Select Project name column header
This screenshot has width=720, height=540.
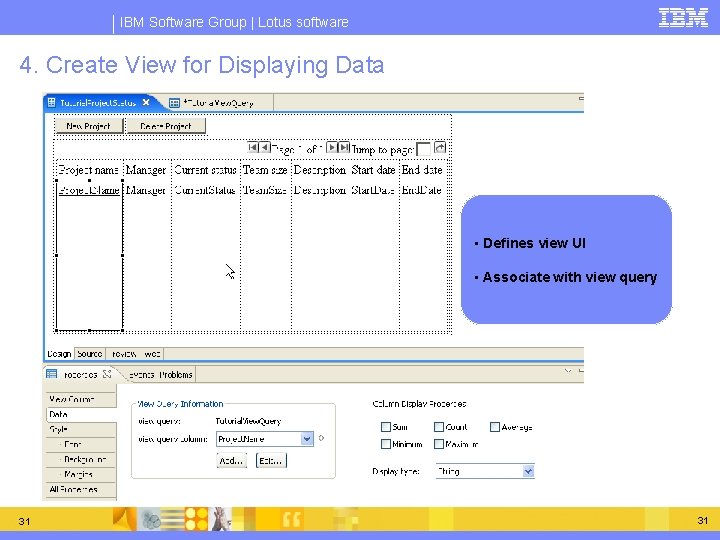pos(89,170)
